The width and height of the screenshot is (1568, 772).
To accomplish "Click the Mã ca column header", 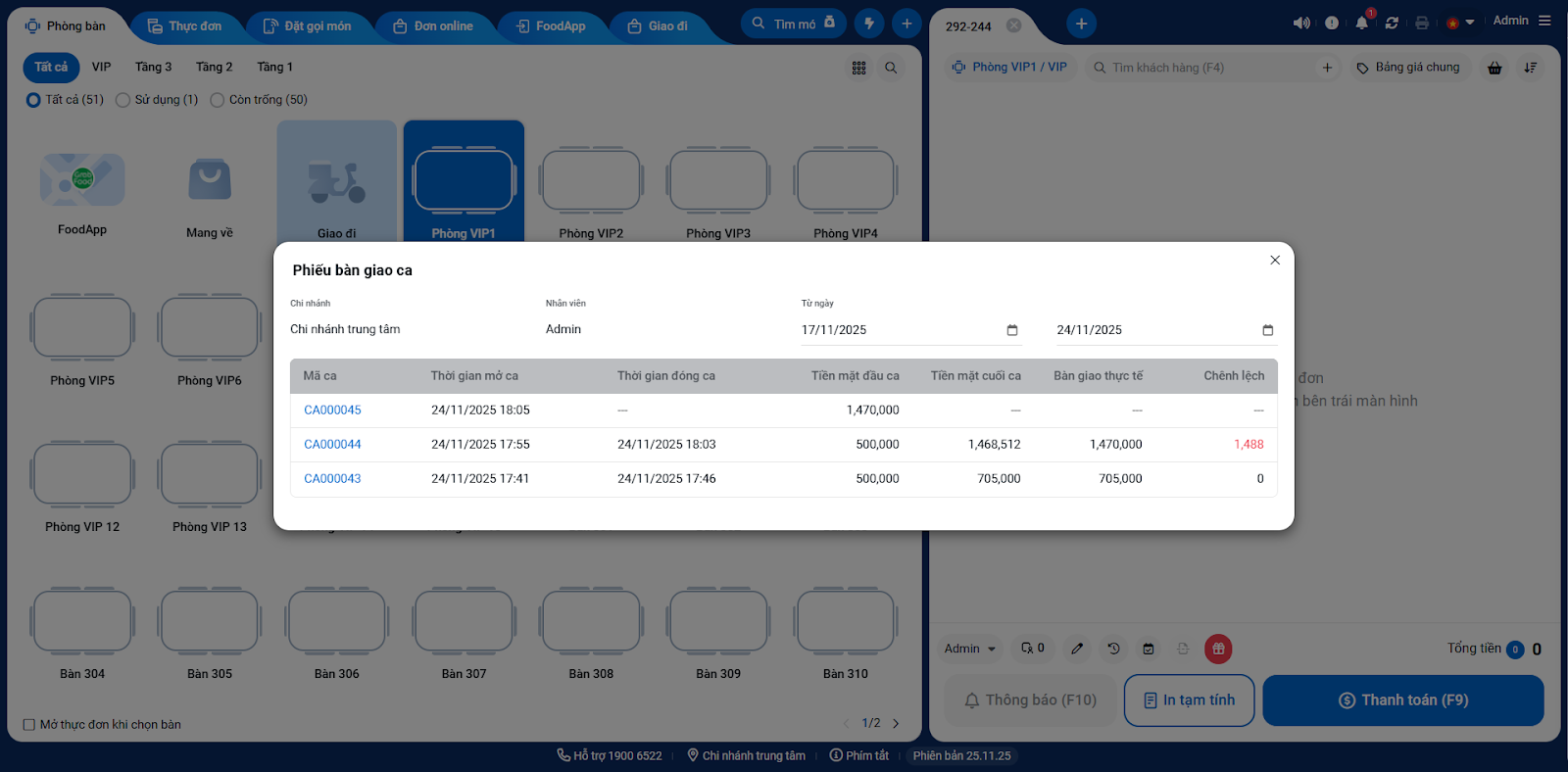I will 319,376.
